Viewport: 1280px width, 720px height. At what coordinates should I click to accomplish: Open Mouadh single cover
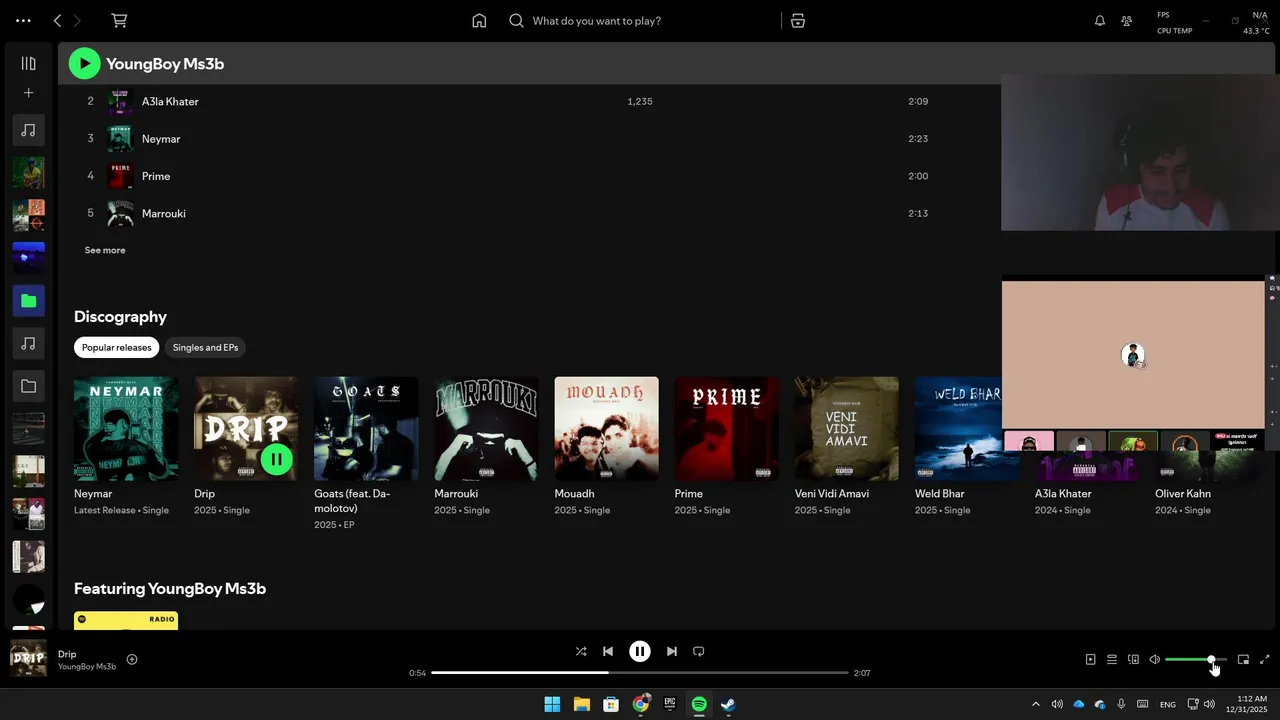[x=606, y=428]
